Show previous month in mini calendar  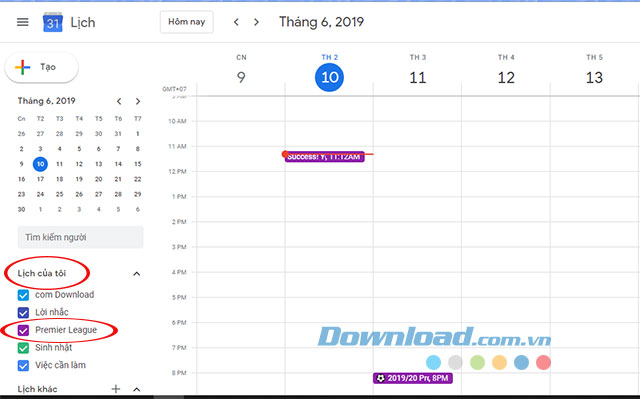point(119,101)
